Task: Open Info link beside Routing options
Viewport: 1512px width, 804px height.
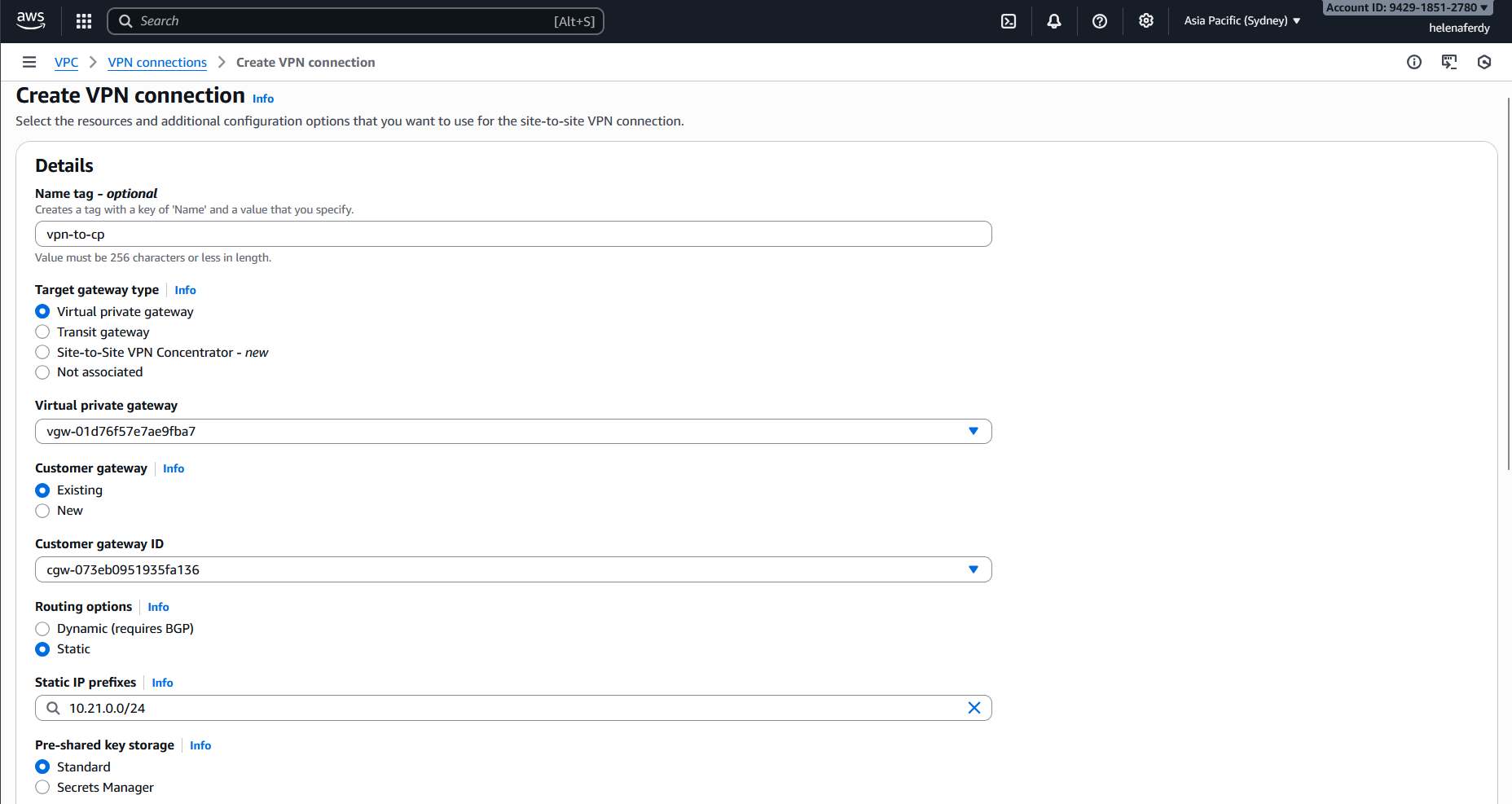Action: [158, 607]
